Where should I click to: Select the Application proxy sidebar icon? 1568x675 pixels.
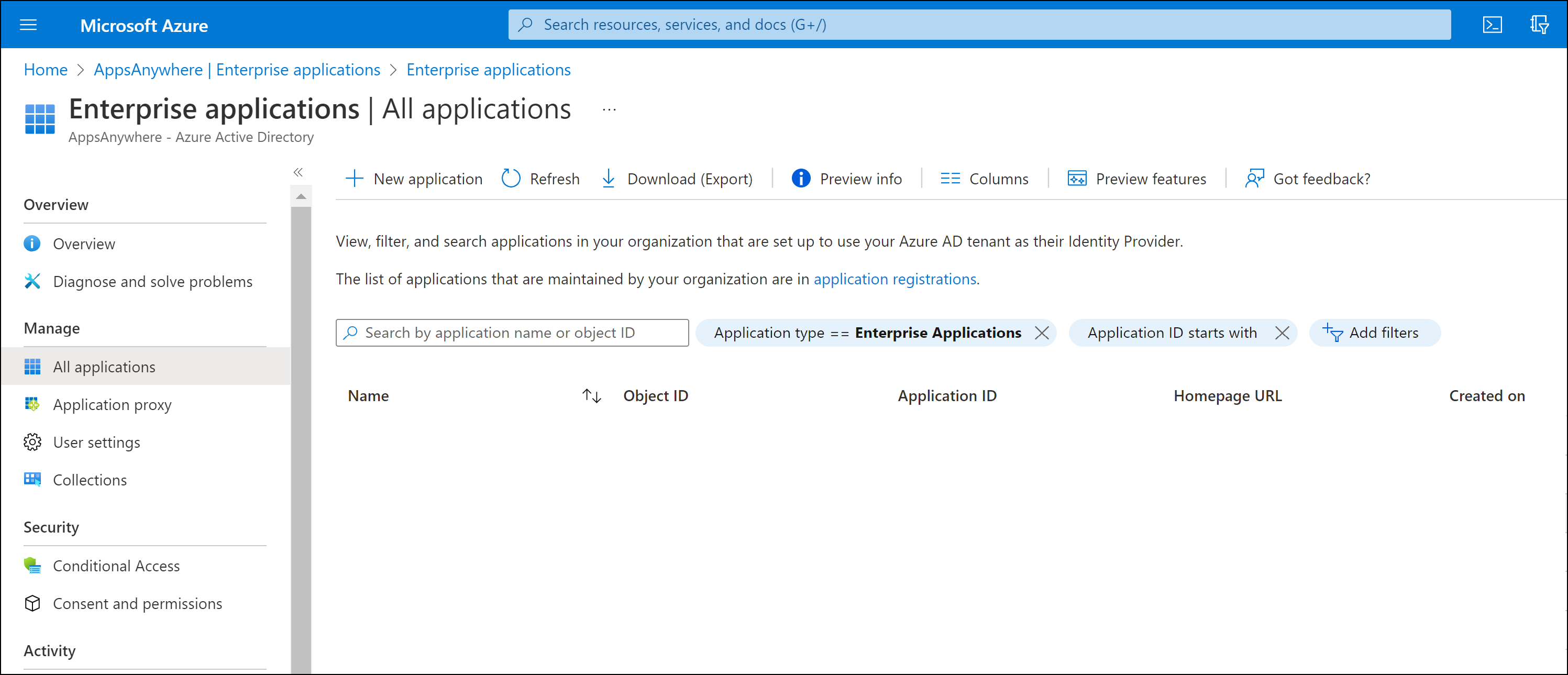pos(32,404)
